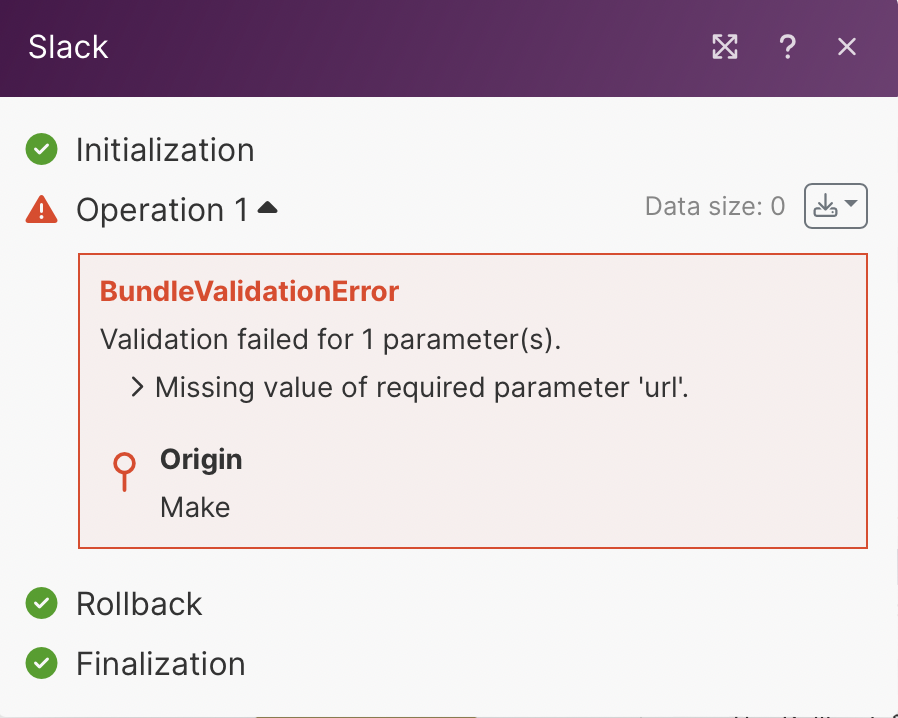Select the Initialization step label
898x718 pixels.
click(165, 150)
